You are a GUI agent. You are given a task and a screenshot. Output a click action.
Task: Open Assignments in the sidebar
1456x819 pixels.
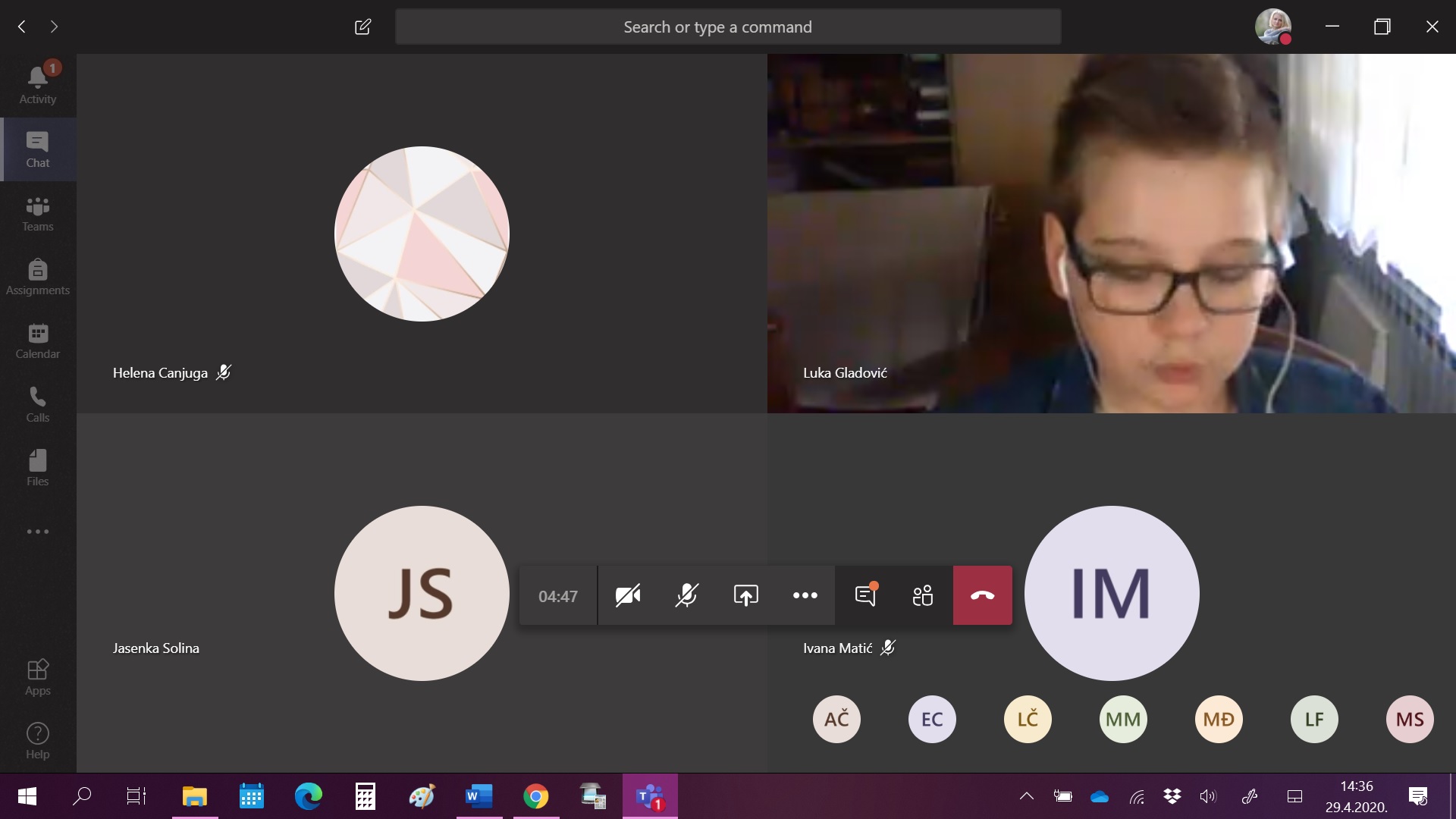point(38,277)
